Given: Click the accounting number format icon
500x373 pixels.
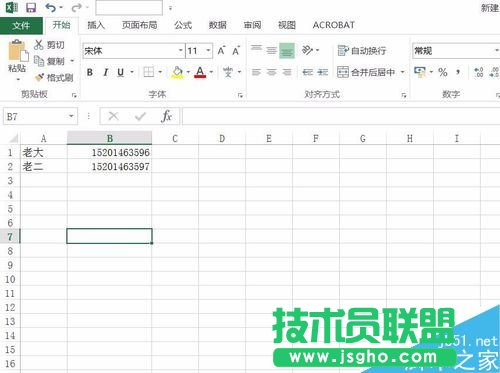Looking at the screenshot, I should [419, 72].
